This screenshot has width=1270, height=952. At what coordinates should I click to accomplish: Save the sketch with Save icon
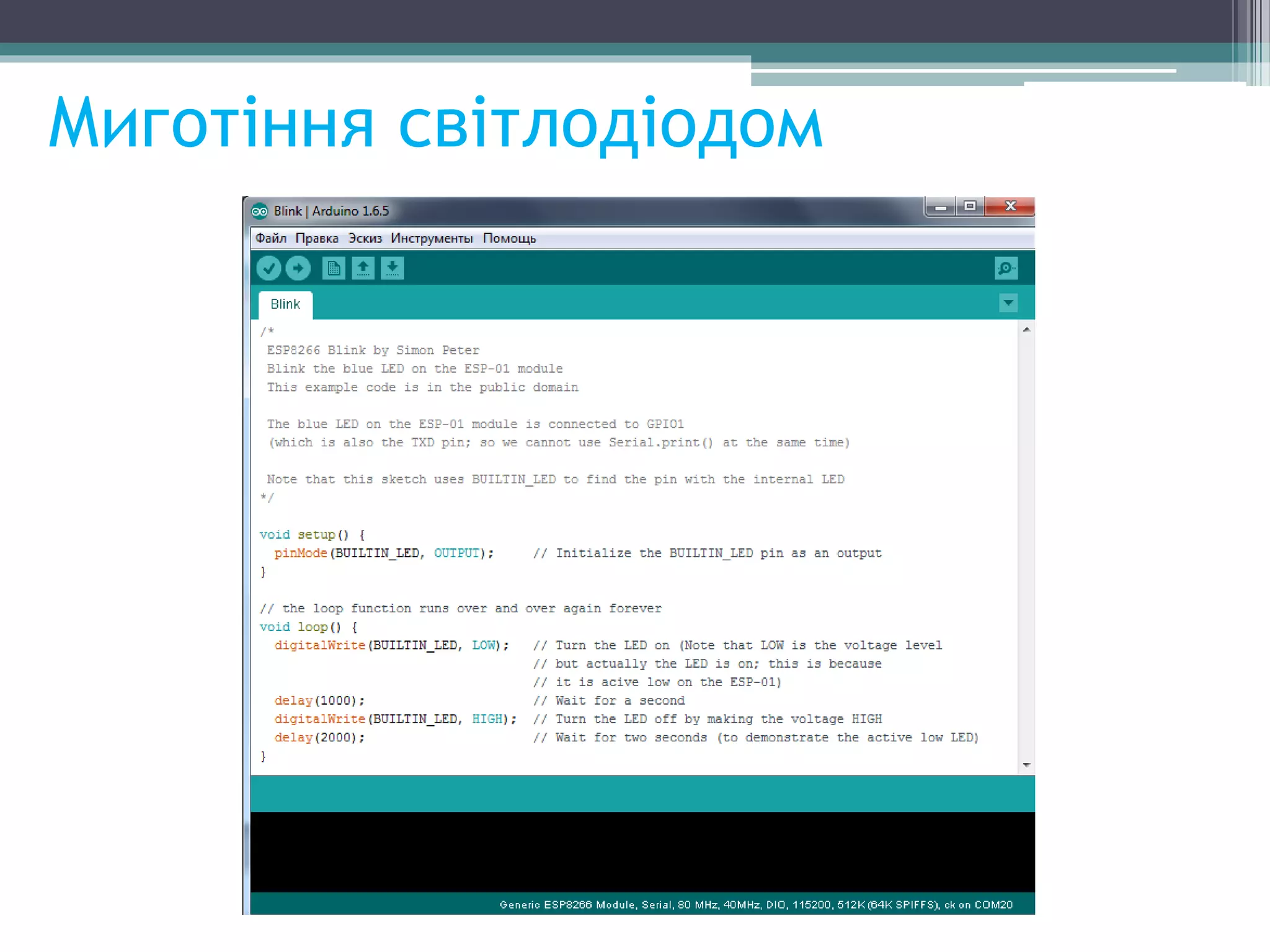pyautogui.click(x=392, y=268)
